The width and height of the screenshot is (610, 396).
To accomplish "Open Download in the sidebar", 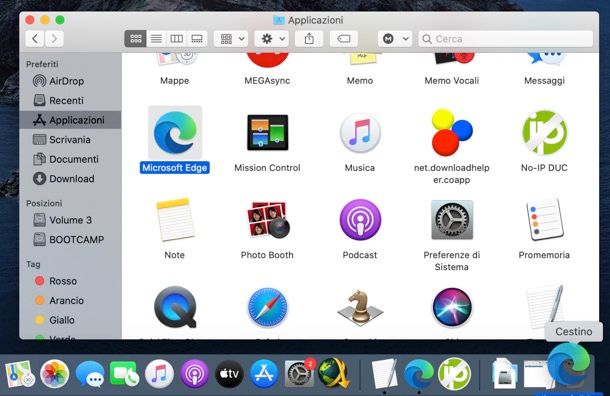I will tap(70, 179).
